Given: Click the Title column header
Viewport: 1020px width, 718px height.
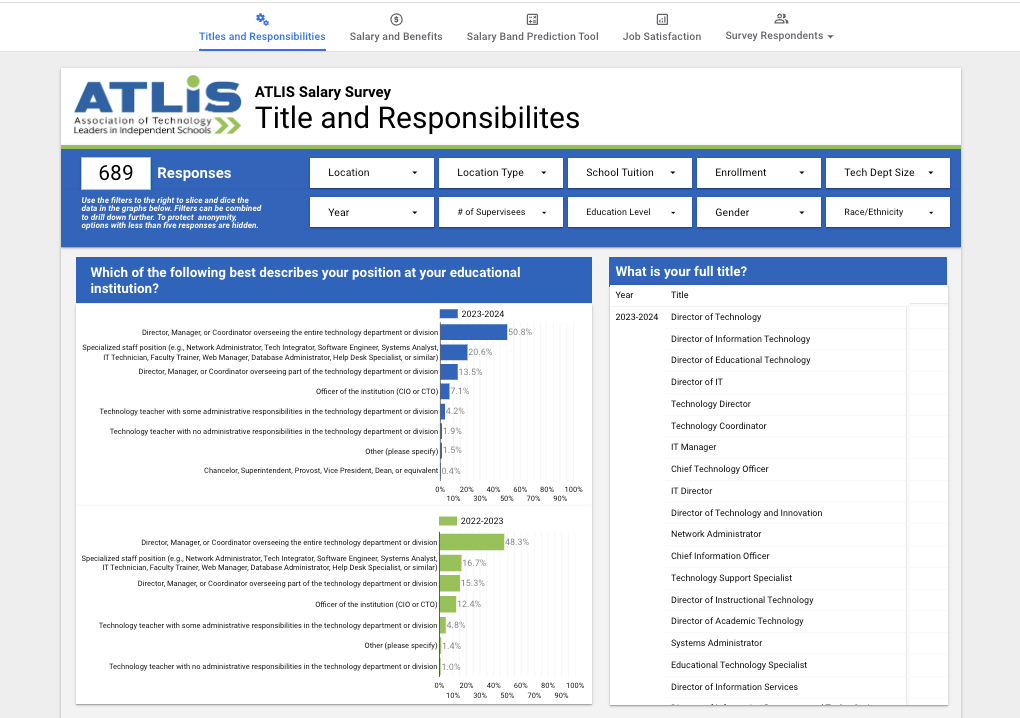Looking at the screenshot, I should (x=680, y=295).
